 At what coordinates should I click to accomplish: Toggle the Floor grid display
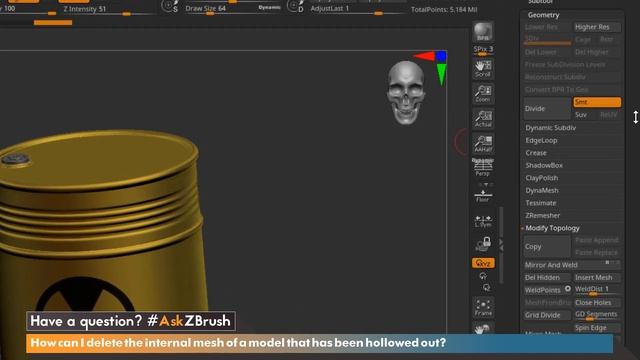pyautogui.click(x=483, y=195)
